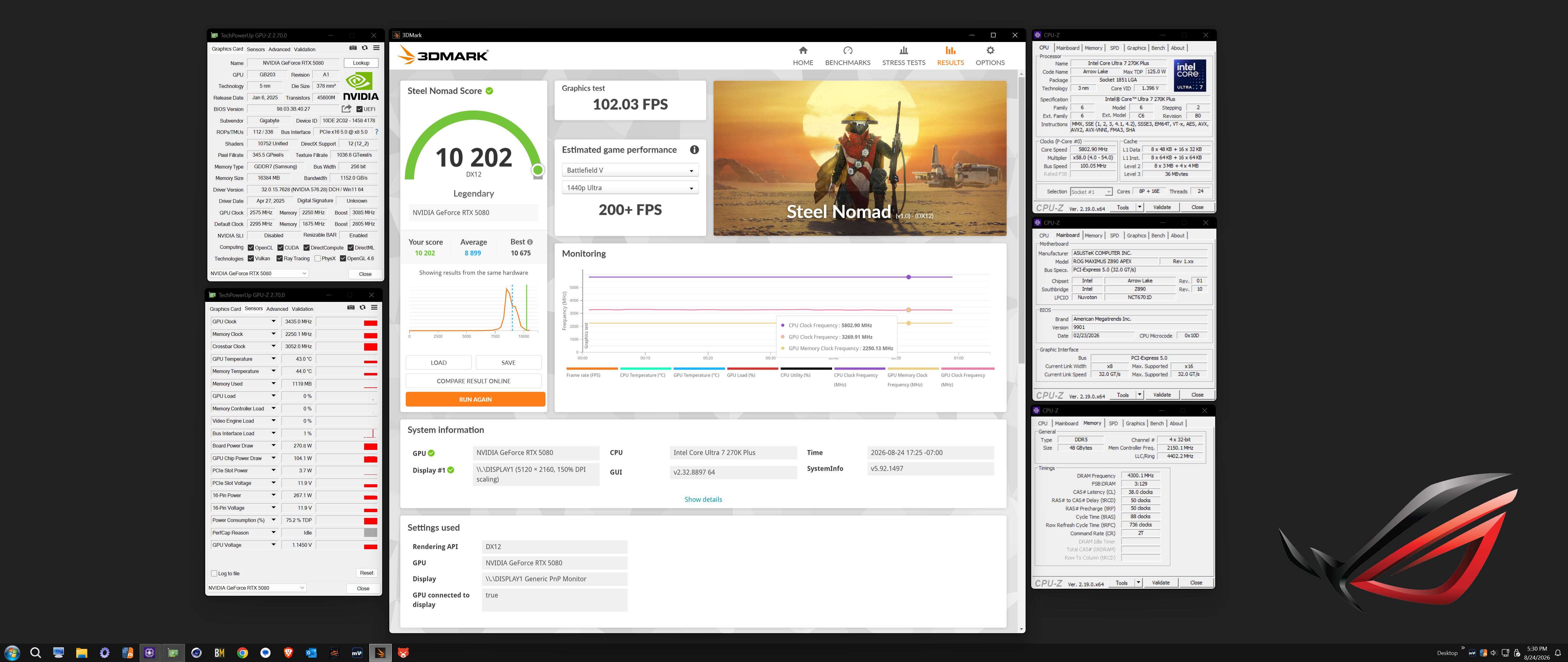Click the Reset button in GPU-Z sensors window
This screenshot has height=662, width=1568.
(367, 573)
